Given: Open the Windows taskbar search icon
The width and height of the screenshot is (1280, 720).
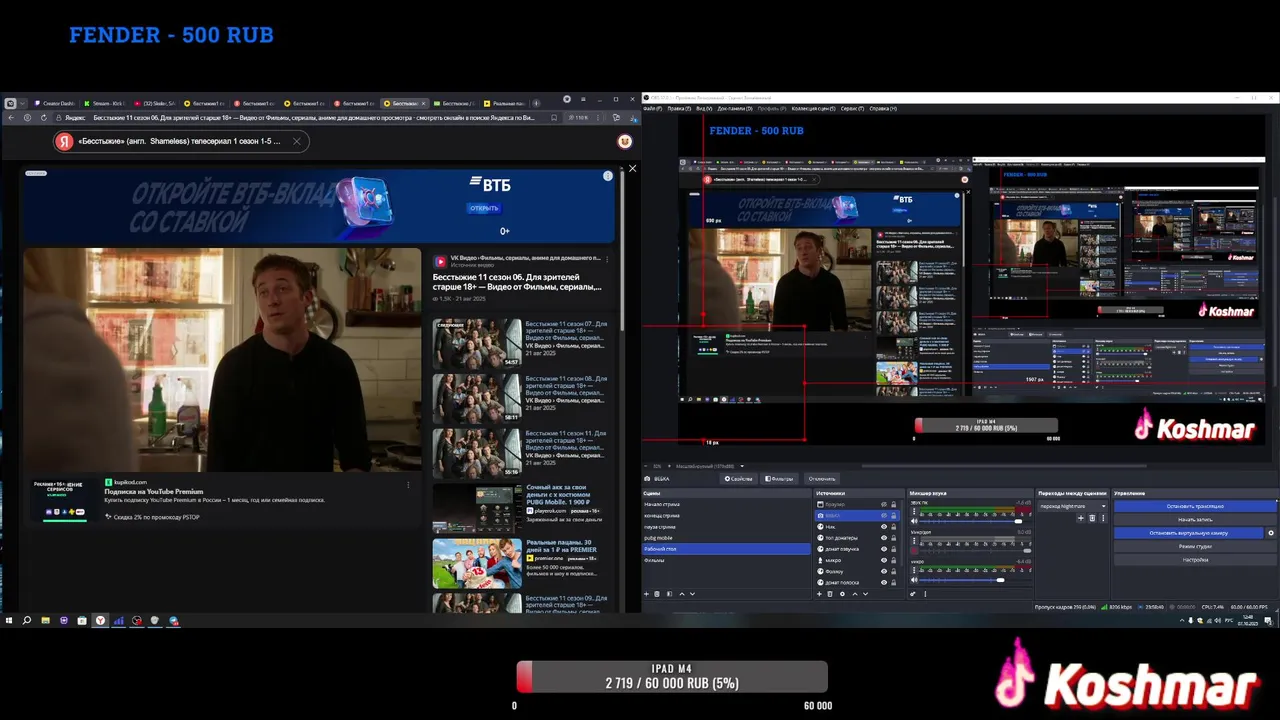Looking at the screenshot, I should pyautogui.click(x=26, y=621).
